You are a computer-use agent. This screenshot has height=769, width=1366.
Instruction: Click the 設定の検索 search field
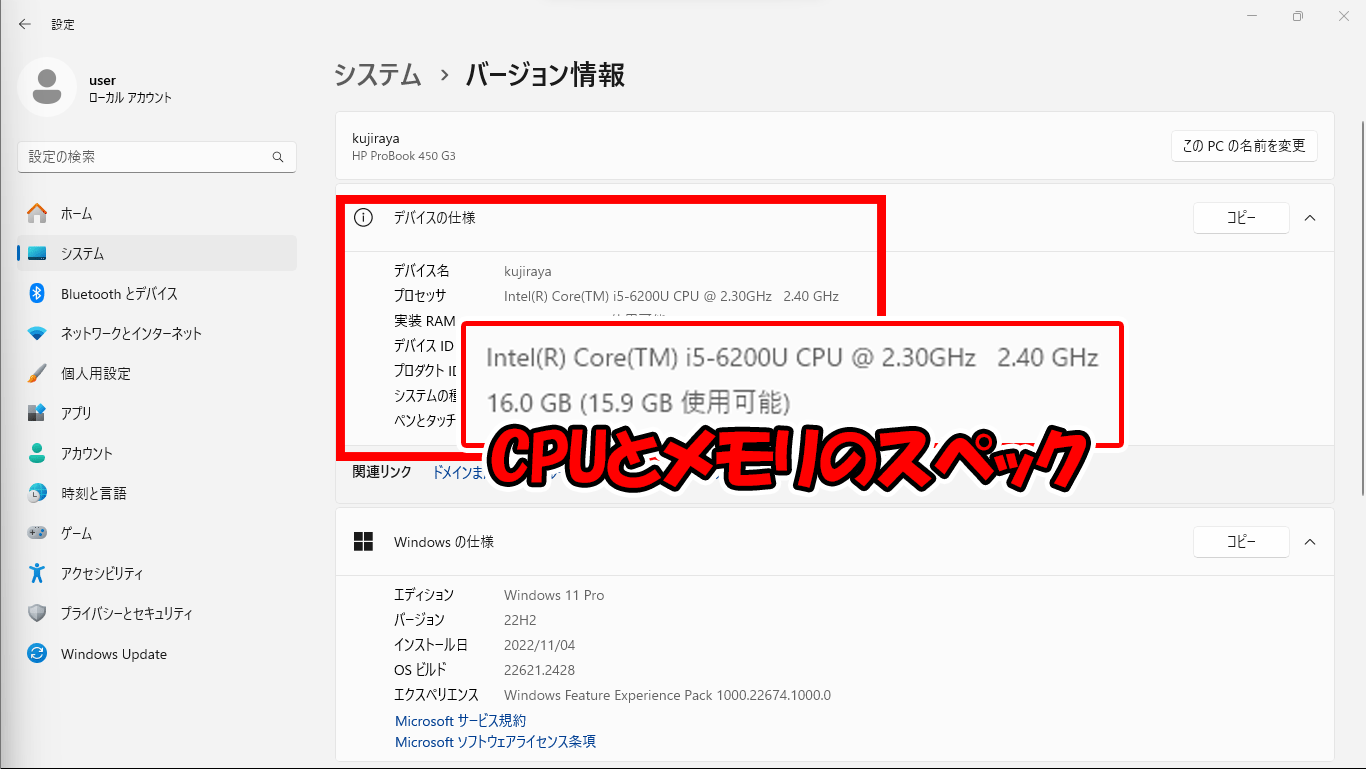pyautogui.click(x=145, y=157)
